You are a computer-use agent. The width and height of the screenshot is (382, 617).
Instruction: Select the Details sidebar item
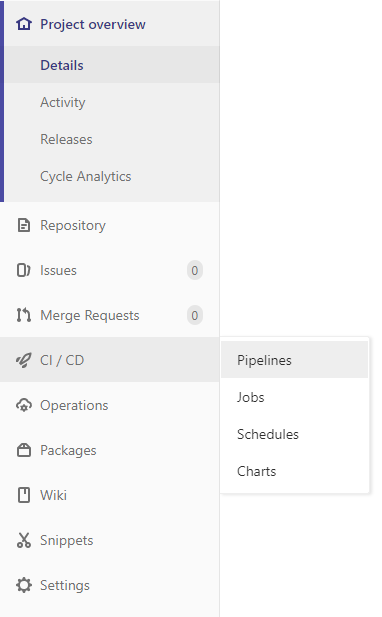coord(112,65)
